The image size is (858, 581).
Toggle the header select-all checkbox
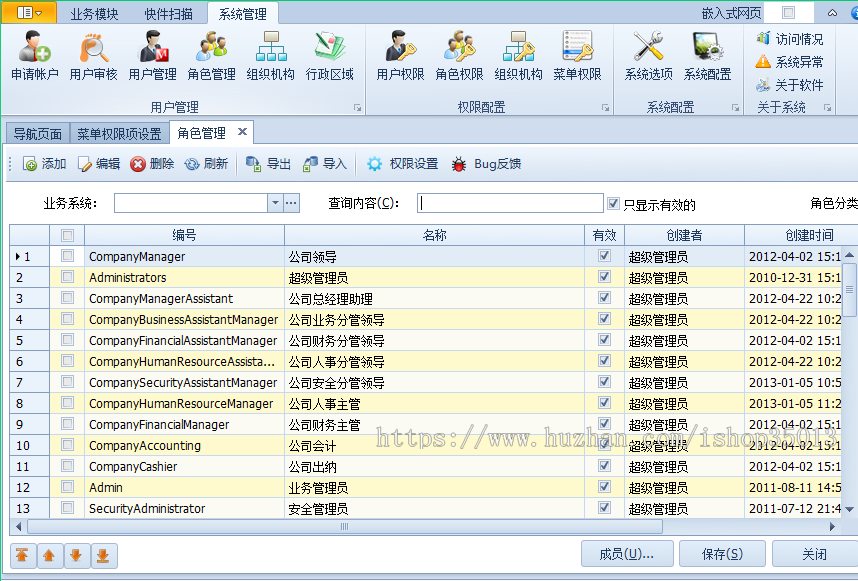click(x=67, y=235)
